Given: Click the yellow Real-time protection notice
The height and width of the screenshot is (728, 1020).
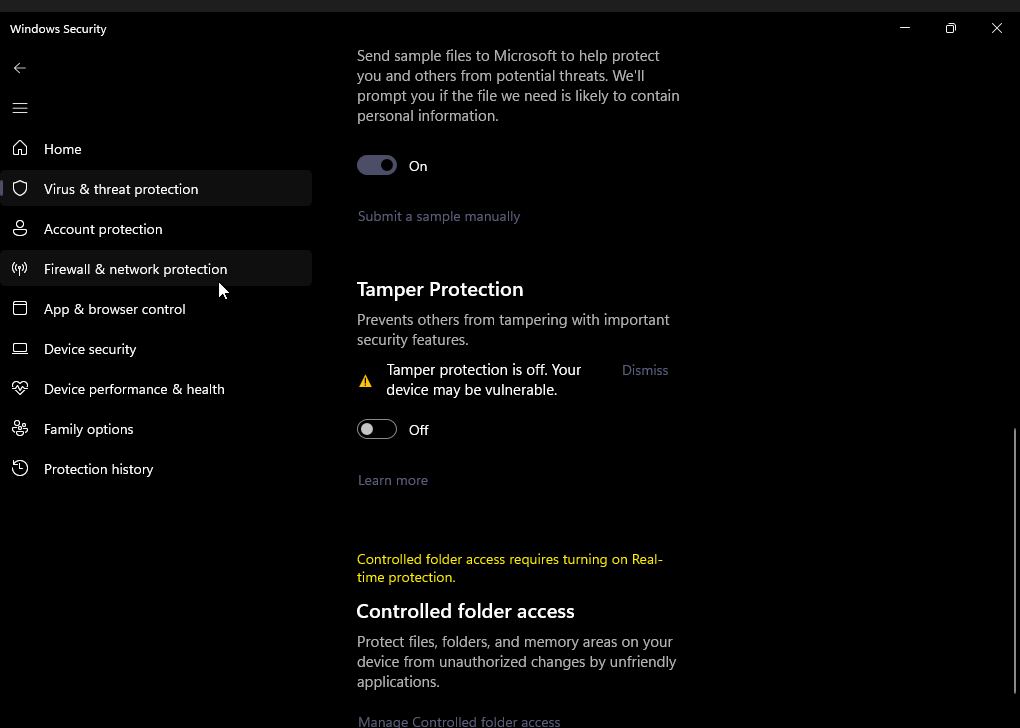Looking at the screenshot, I should 509,568.
